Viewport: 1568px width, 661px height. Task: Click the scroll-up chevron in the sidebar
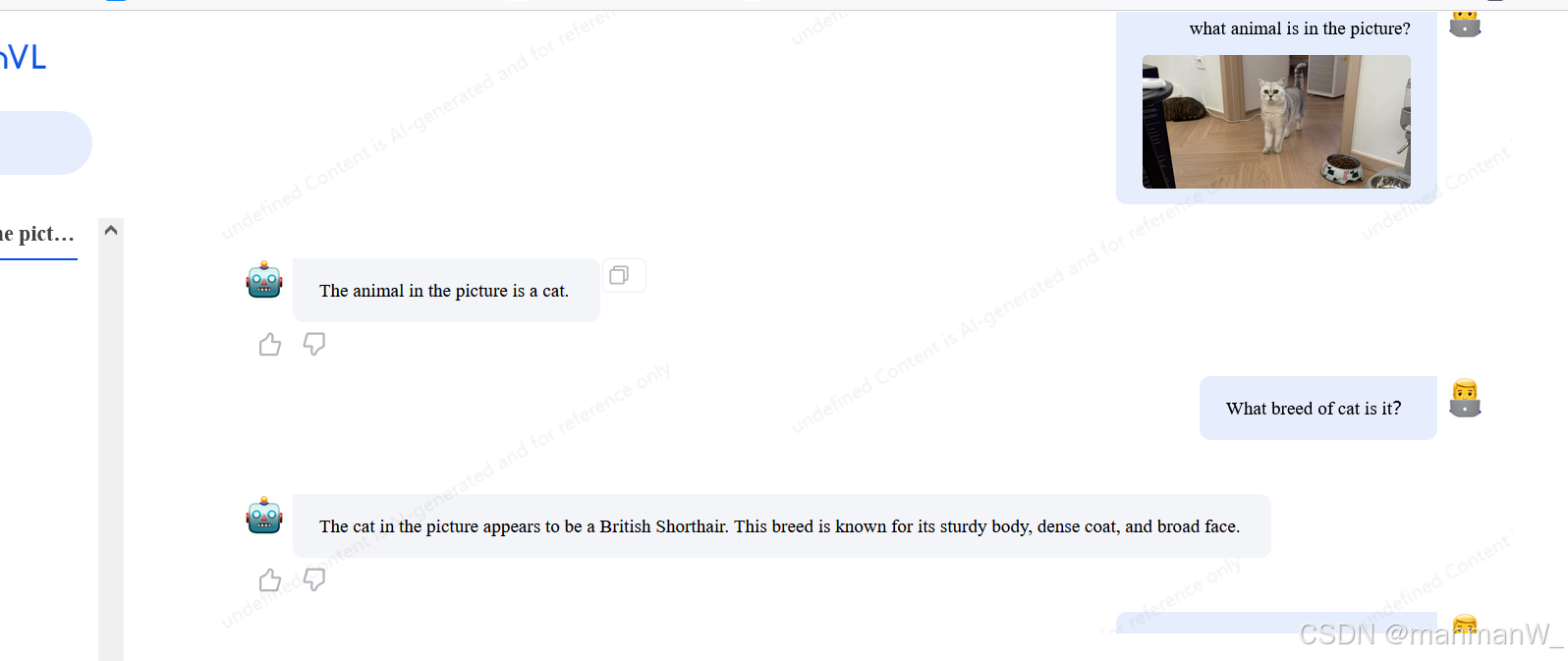coord(111,230)
